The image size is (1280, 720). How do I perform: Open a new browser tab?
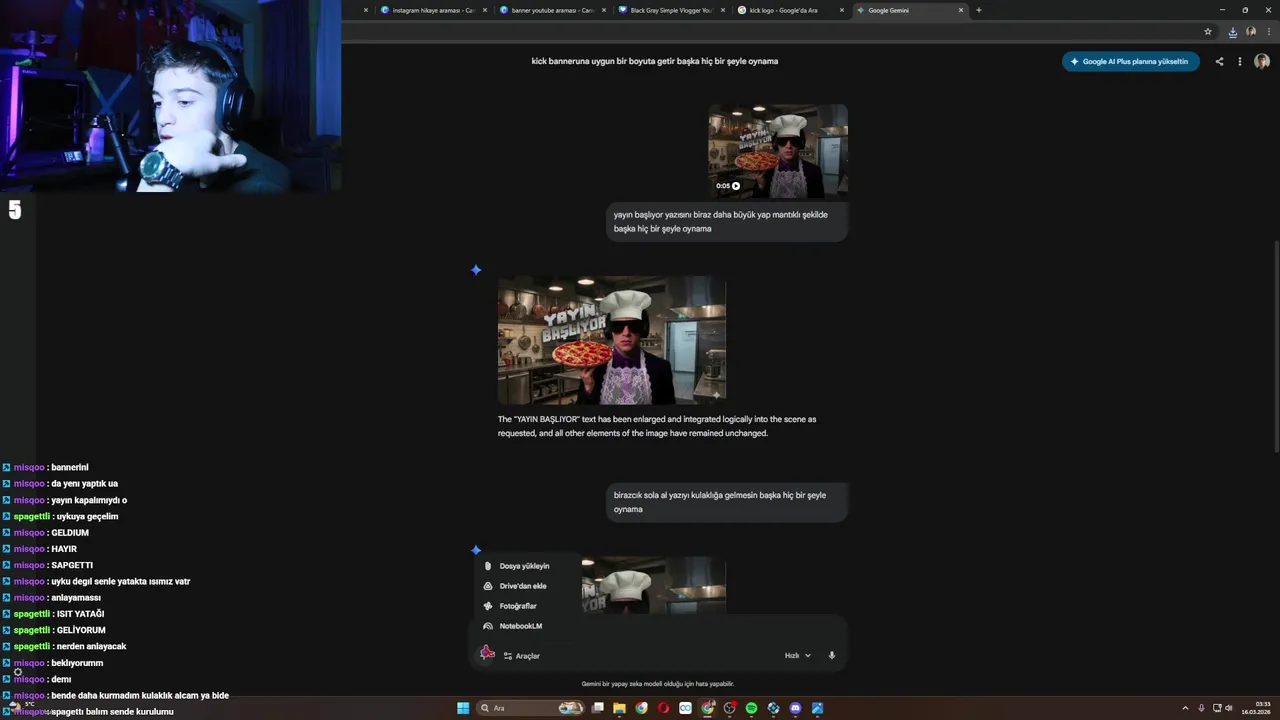tap(978, 10)
